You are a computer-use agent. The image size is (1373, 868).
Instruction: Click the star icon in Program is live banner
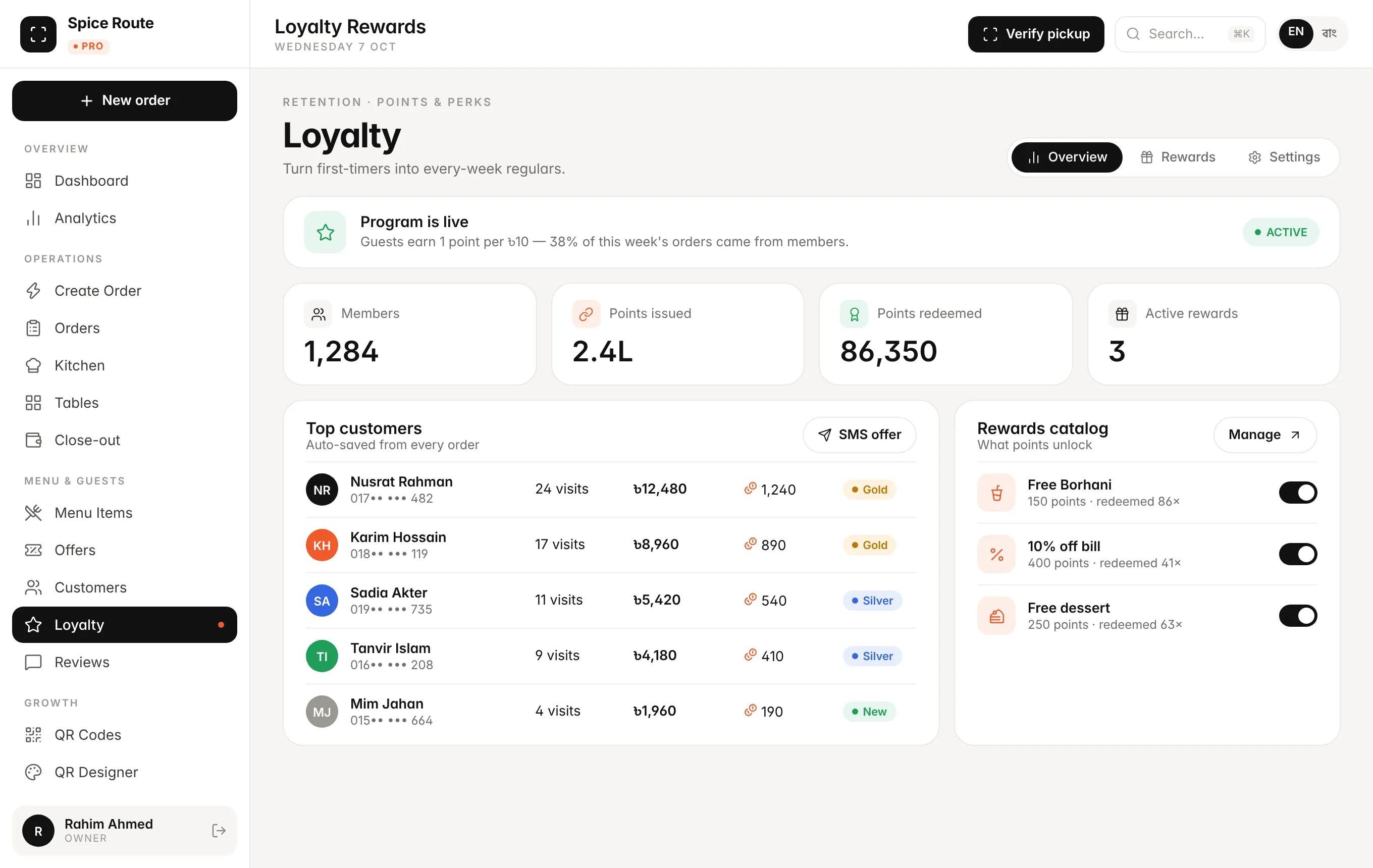[325, 232]
